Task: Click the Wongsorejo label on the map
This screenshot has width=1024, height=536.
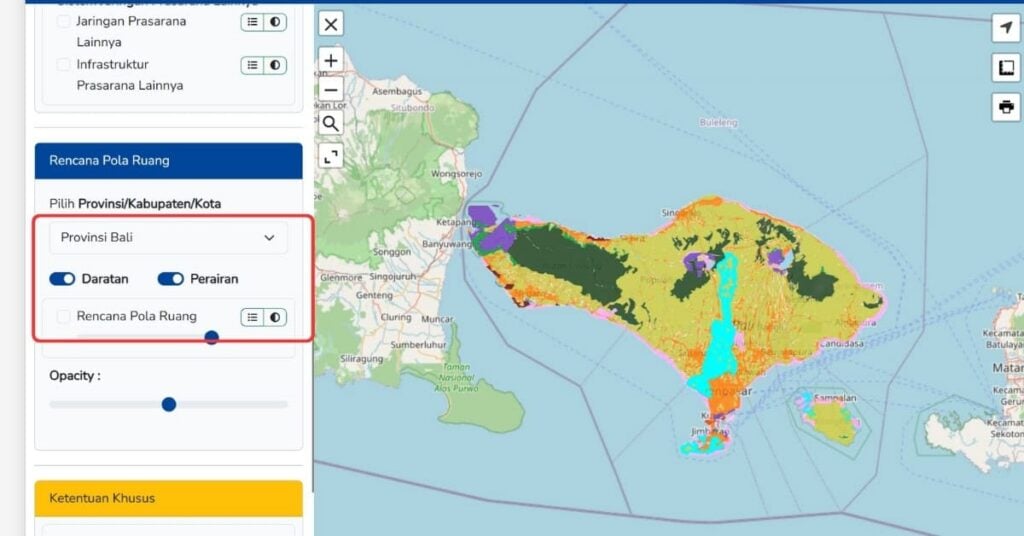Action: coord(456,174)
